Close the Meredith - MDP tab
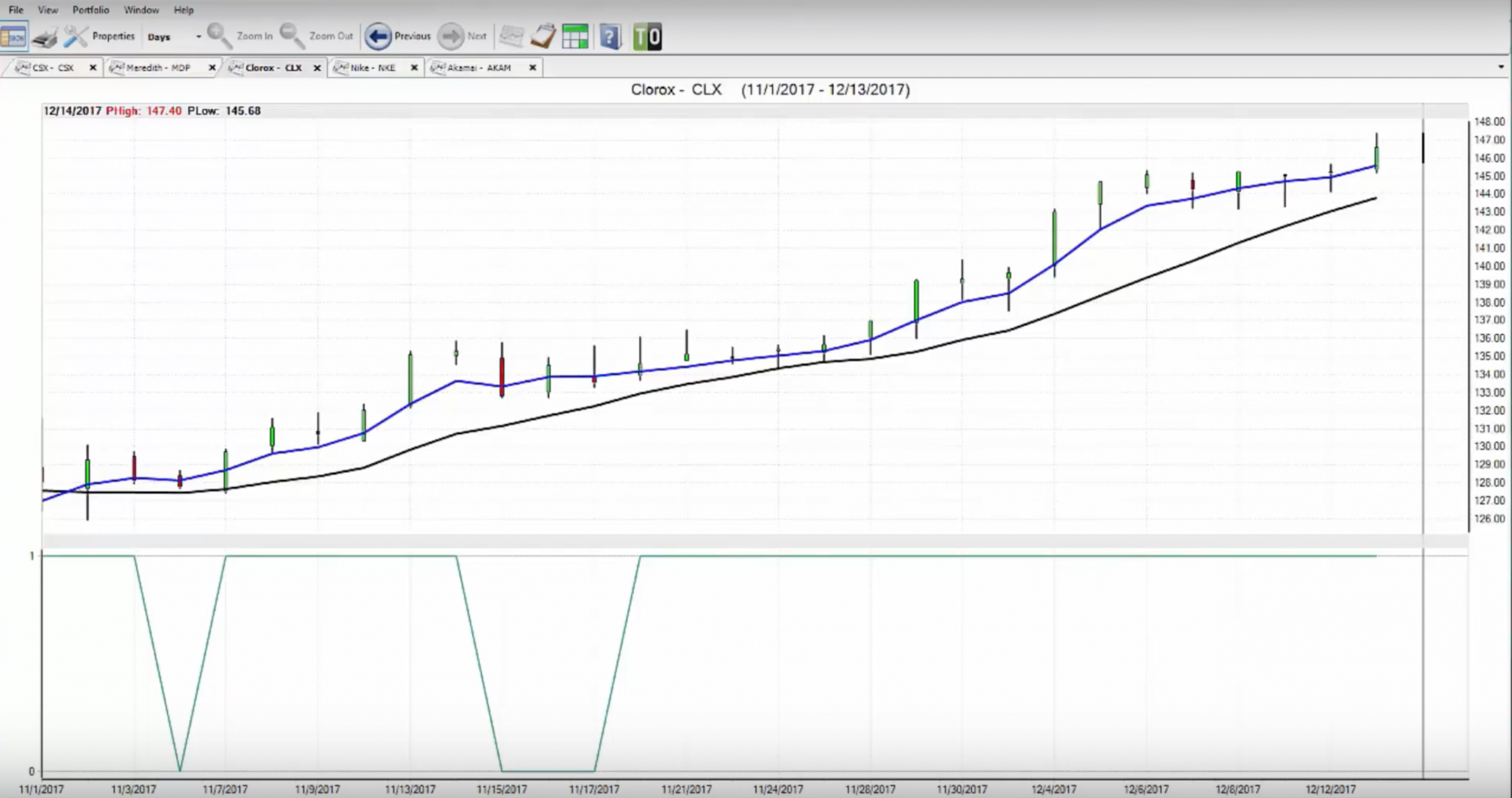This screenshot has height=798, width=1512. (x=212, y=67)
